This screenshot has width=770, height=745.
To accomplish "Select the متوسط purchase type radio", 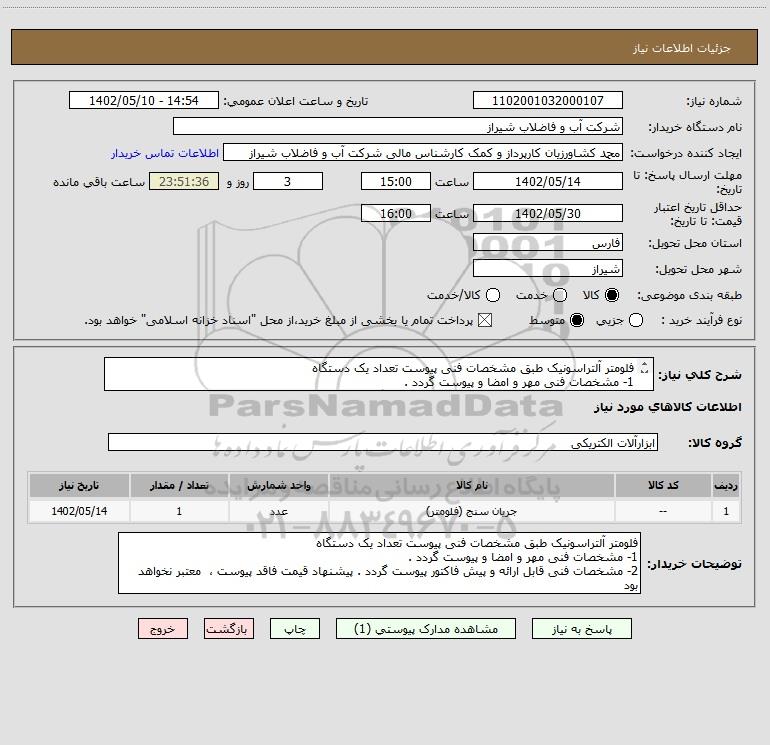I will (577, 320).
